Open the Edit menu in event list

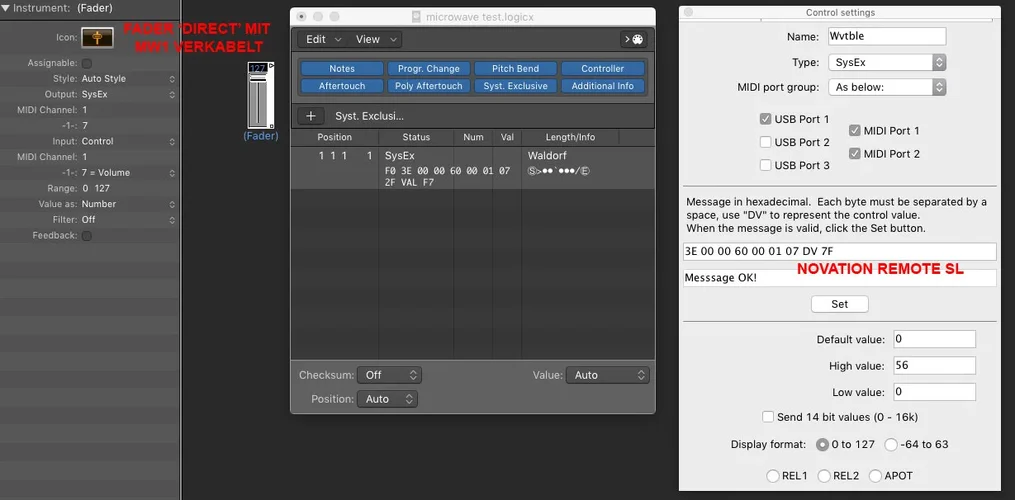coord(324,40)
